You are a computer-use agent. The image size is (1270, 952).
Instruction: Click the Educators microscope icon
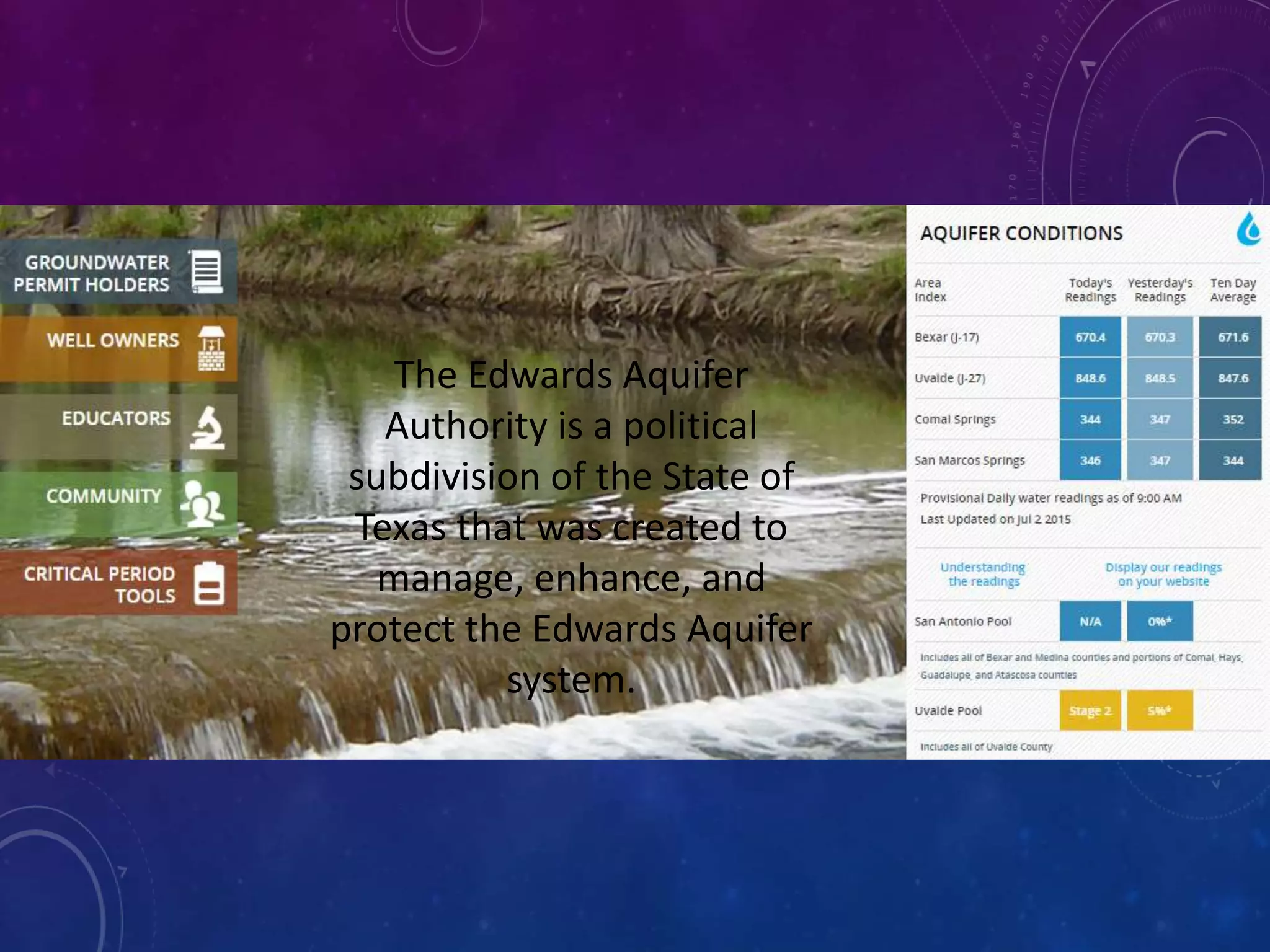pos(207,427)
